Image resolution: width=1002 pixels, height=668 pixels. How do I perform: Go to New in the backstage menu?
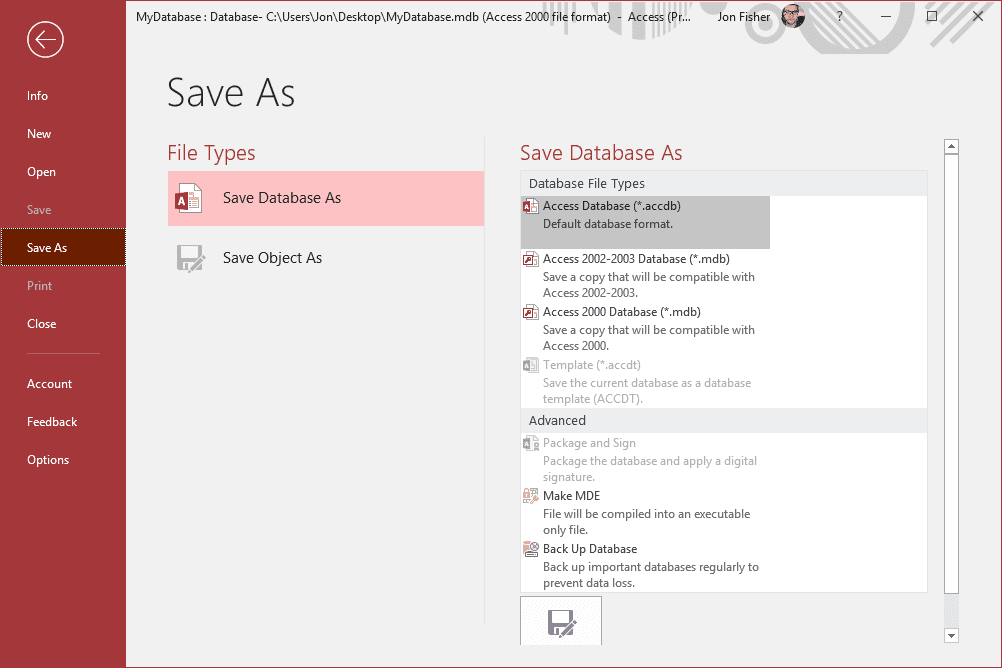click(39, 134)
